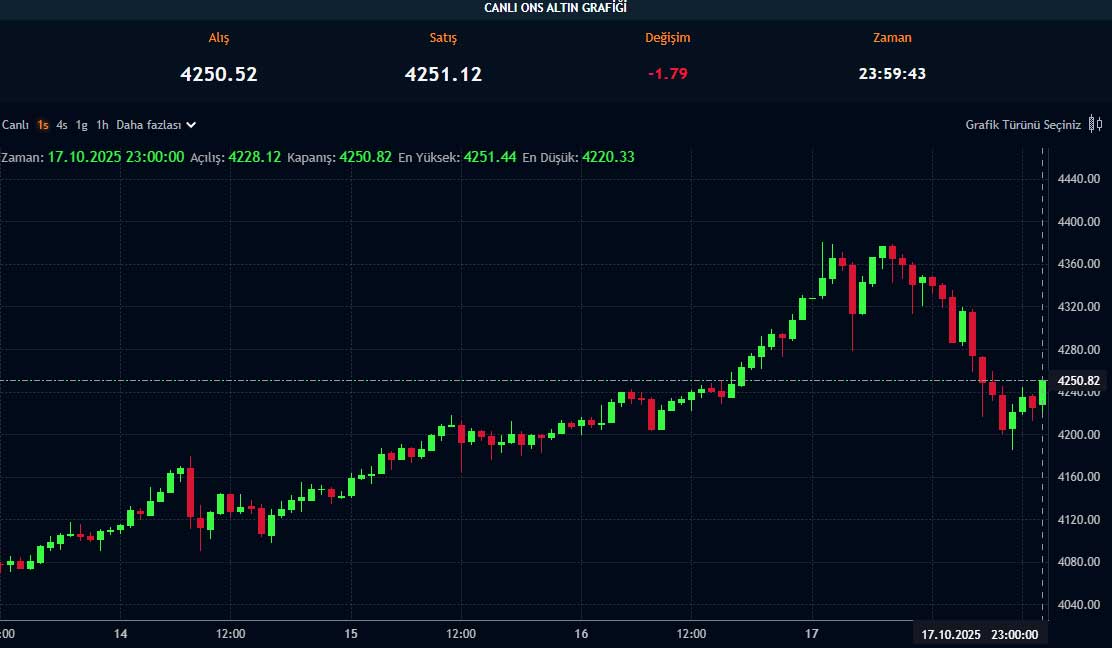
Task: Click the red Değişim value -1.79
Action: click(667, 74)
